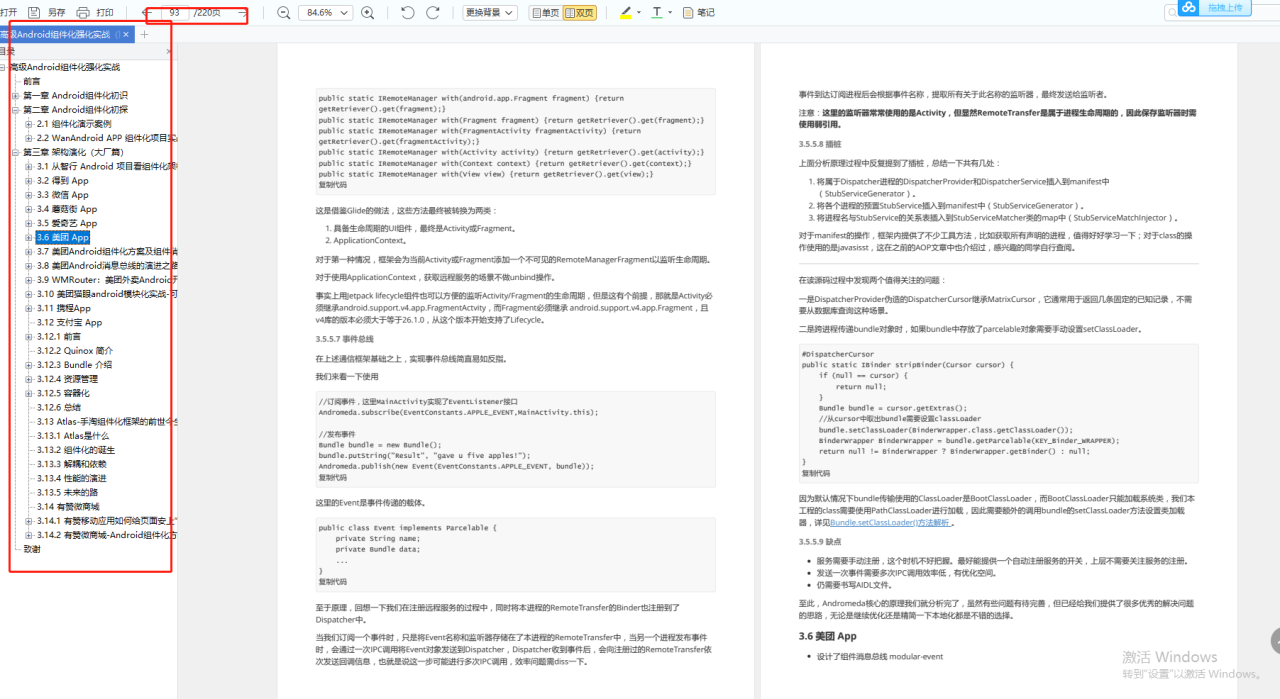This screenshot has width=1280, height=699.
Task: Click the 打印 printer icon
Action: pos(83,12)
